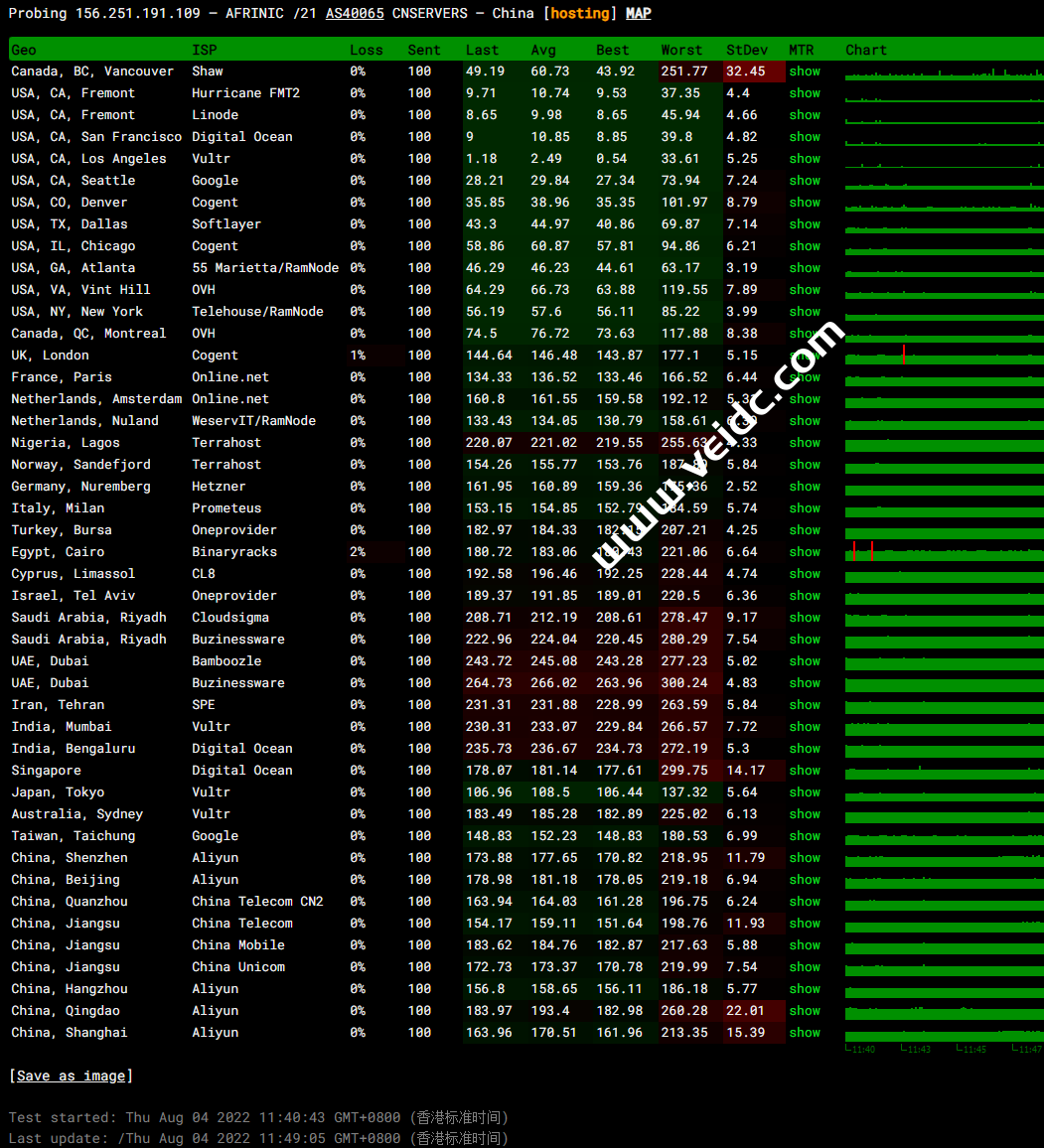Viewport: 1044px width, 1148px height.
Task: Expand MTR for Singapore Digital Ocean
Action: (x=805, y=771)
